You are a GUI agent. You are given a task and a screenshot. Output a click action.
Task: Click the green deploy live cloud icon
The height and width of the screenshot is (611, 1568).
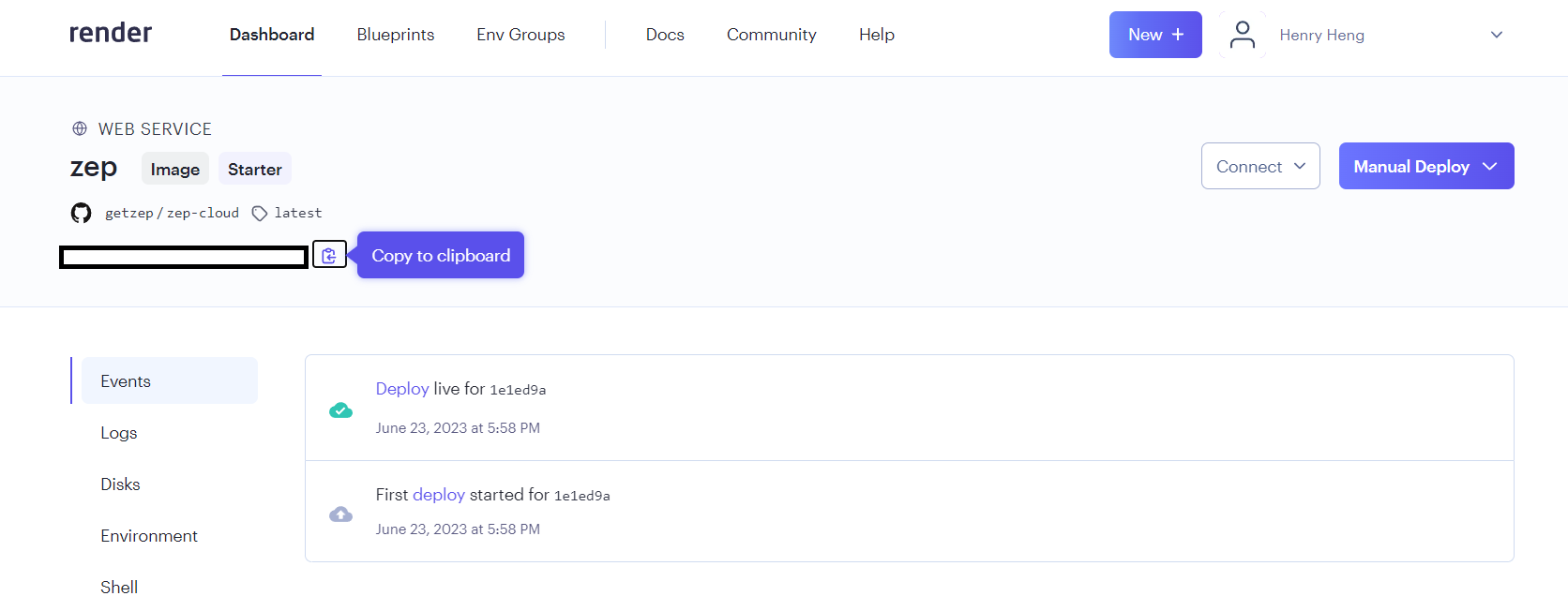pyautogui.click(x=340, y=410)
